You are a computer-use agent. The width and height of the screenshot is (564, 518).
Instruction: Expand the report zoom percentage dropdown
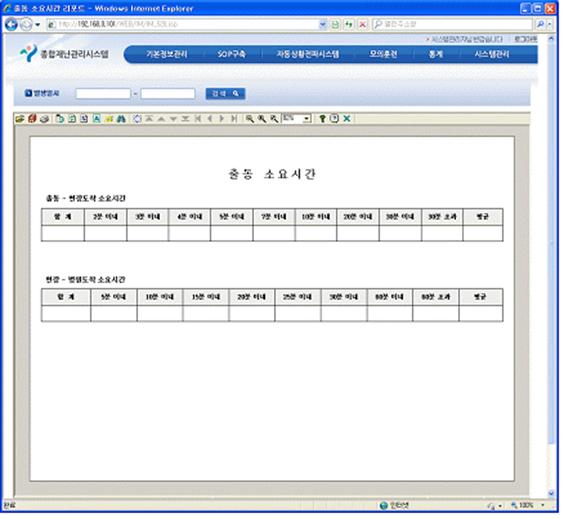[x=307, y=119]
